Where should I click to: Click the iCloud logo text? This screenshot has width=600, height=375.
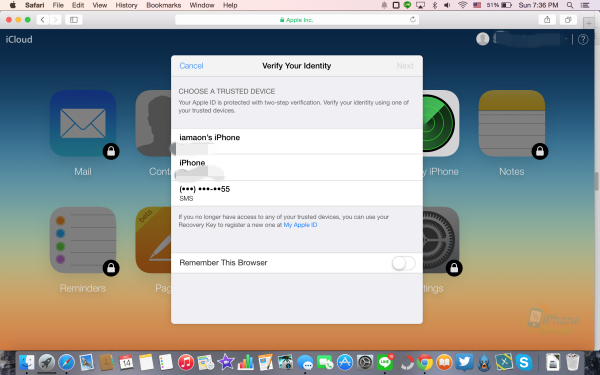[x=19, y=39]
